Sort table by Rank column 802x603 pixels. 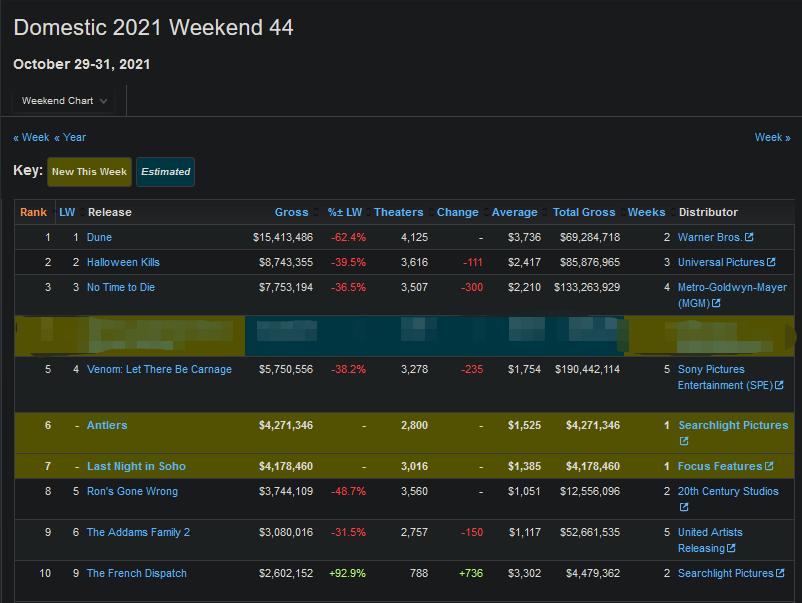tap(33, 212)
